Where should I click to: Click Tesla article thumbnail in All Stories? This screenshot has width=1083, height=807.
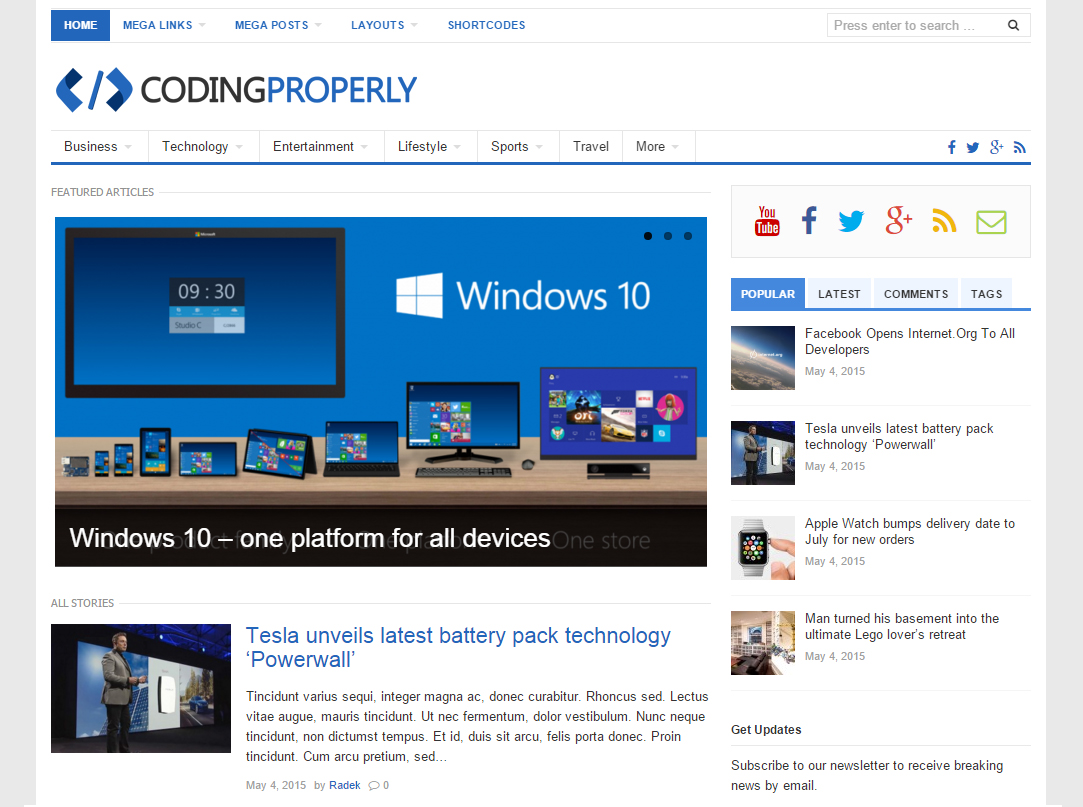point(141,688)
